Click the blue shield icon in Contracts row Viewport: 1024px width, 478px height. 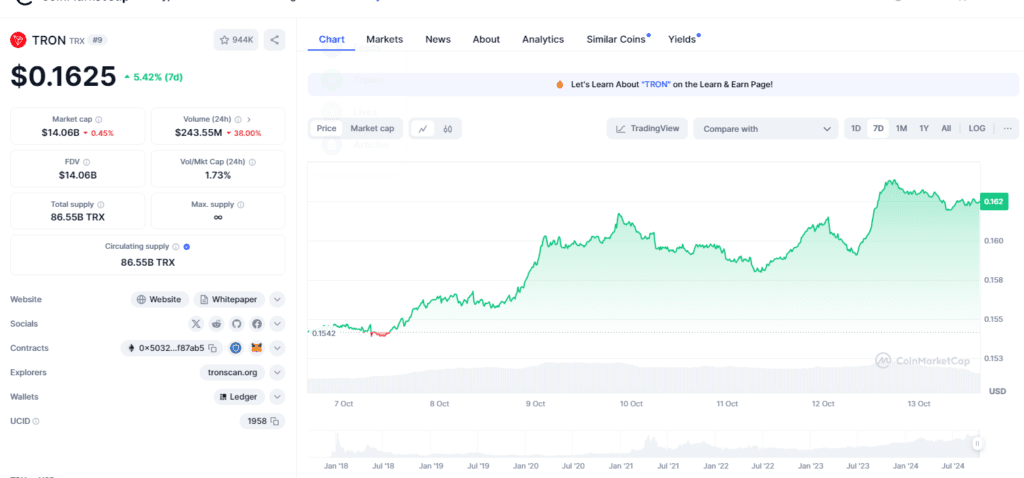pyautogui.click(x=236, y=348)
